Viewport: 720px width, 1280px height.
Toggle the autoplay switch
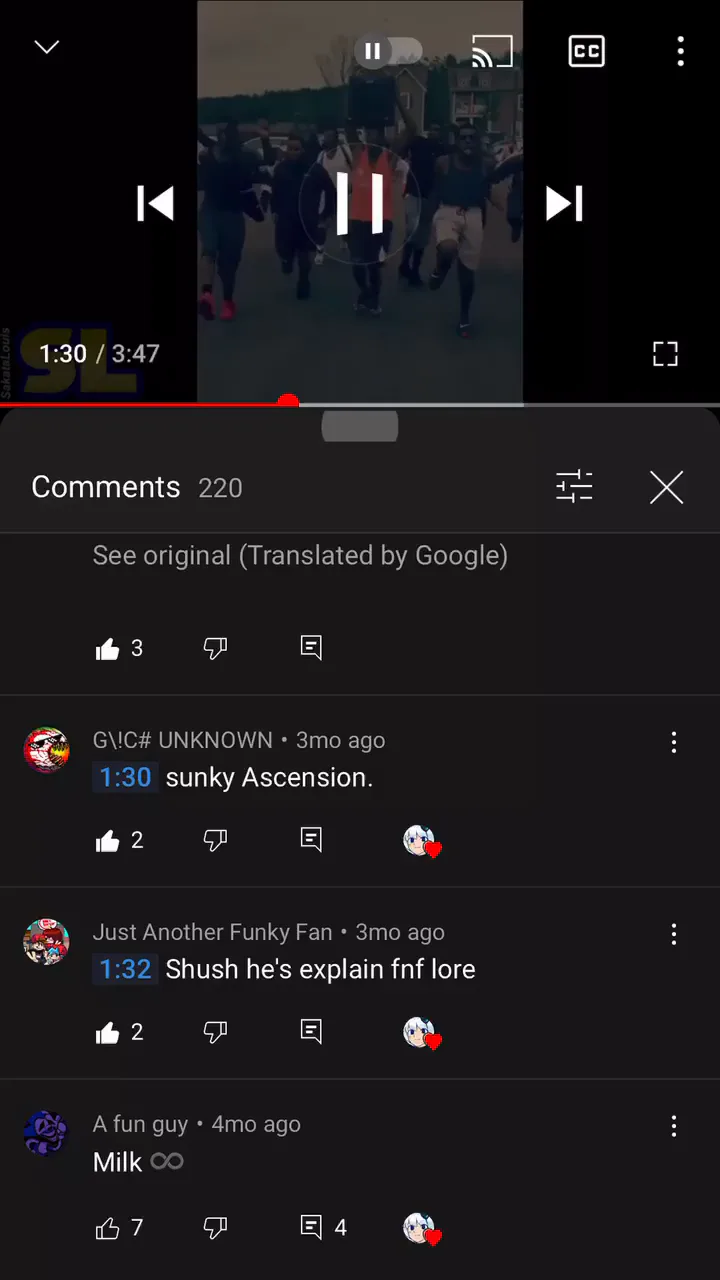[388, 51]
